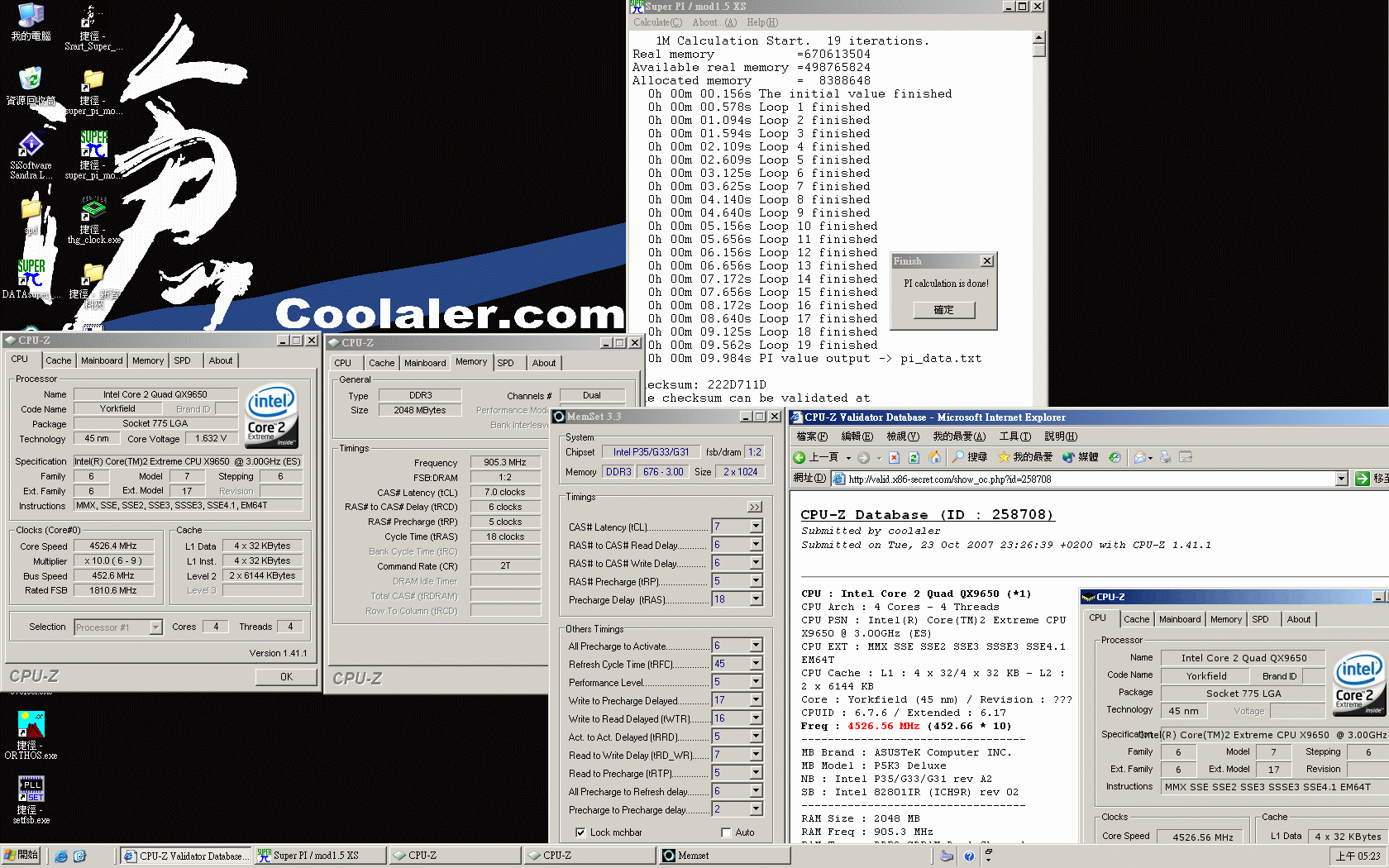Open IE Favorites (我的最愛) star button

coord(1025,457)
